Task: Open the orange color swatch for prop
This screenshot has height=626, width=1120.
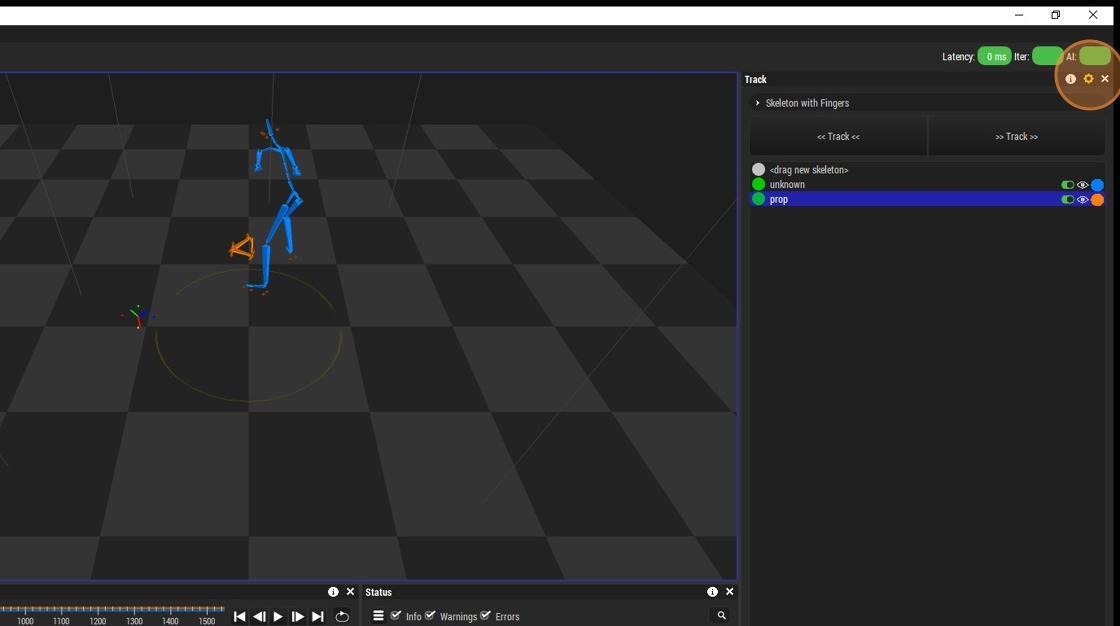Action: (x=1098, y=199)
